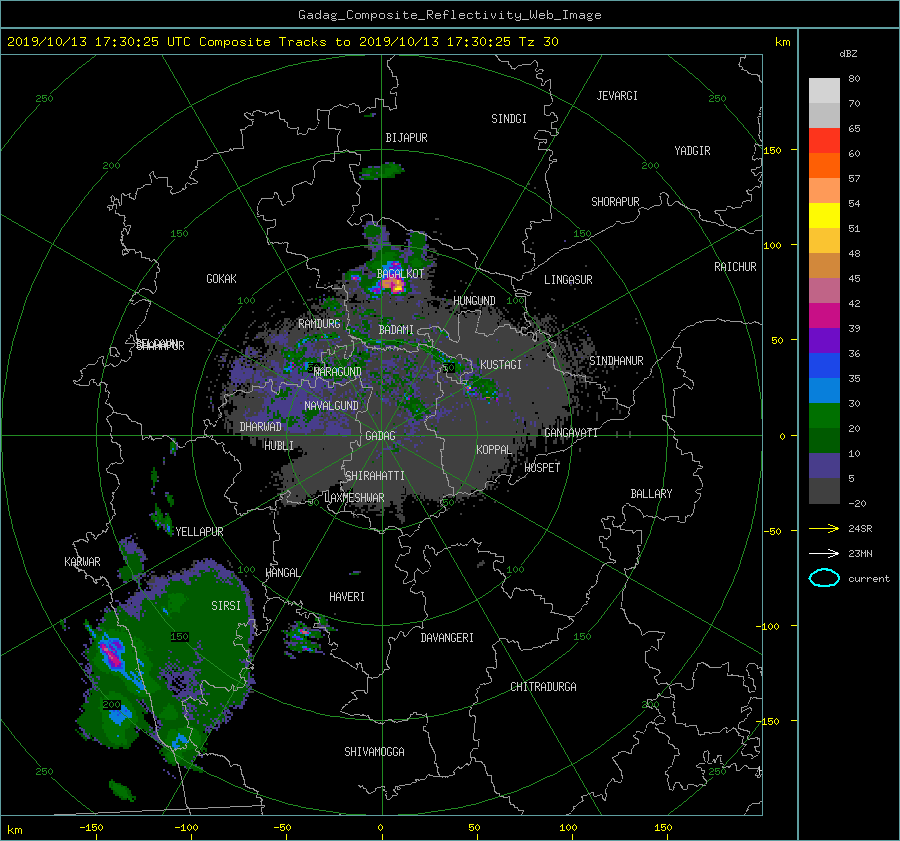Click the SINDGI city label
900x841 pixels.
coord(509,119)
